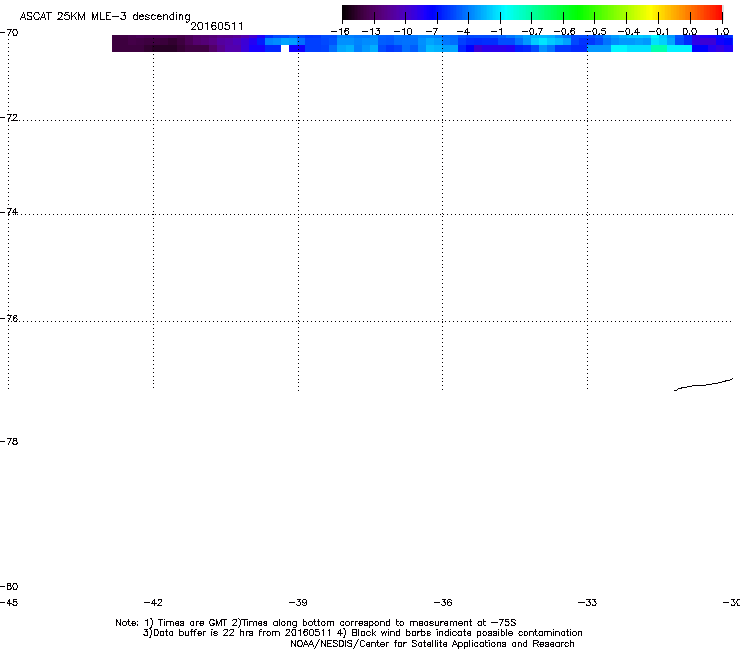Viewport: 740px width, 650px height.
Task: Click the -42 longitude label
Action: (153, 602)
